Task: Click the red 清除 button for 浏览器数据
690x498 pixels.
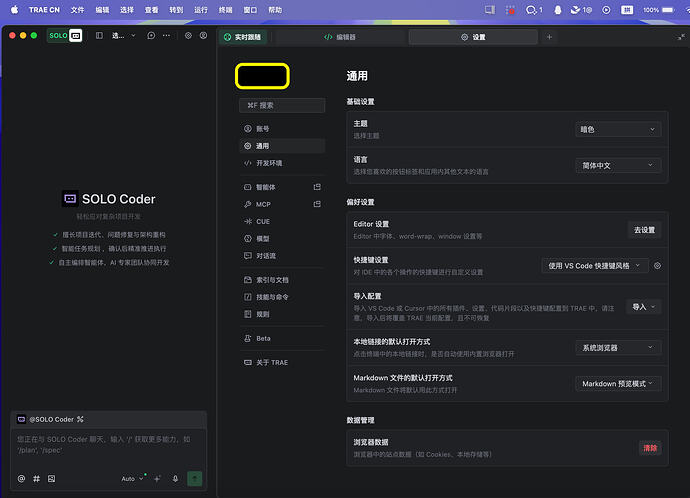Action: [650, 448]
